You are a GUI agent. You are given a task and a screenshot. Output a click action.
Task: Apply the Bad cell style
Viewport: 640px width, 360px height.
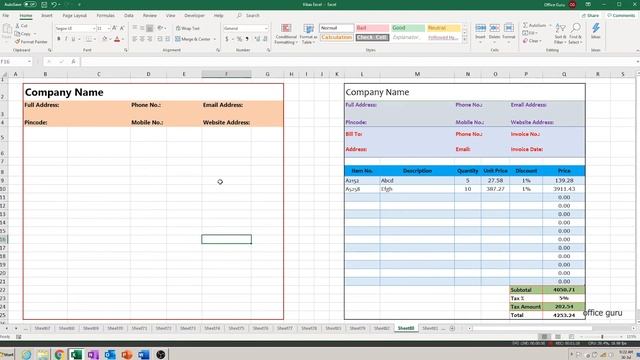click(x=372, y=28)
